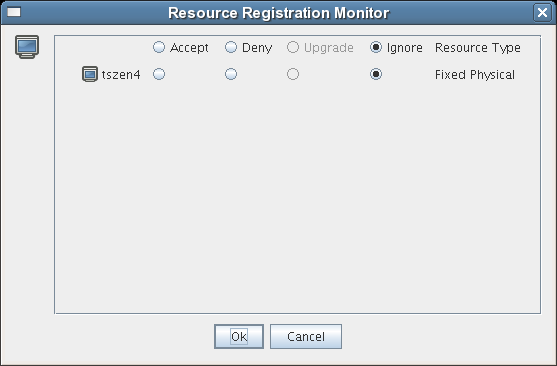
Task: Click the Fixed Physical resource type text
Action: pyautogui.click(x=475, y=75)
